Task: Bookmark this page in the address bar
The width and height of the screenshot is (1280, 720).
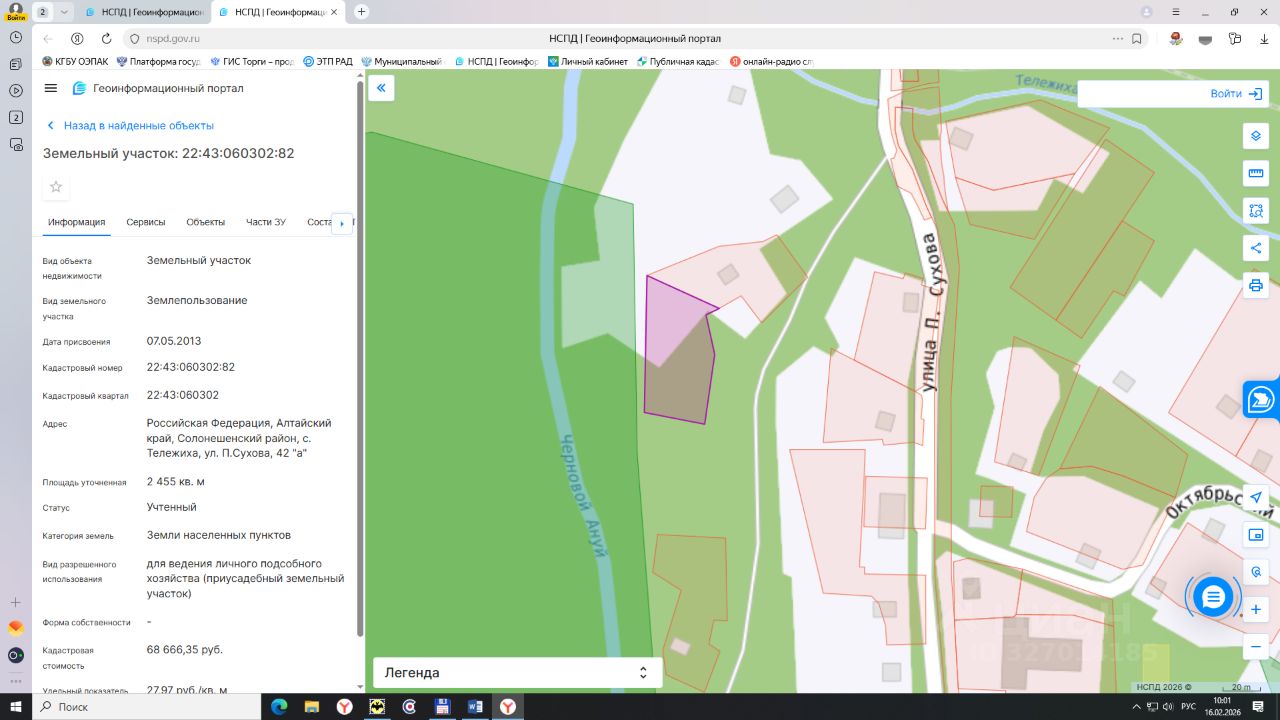Action: (x=1137, y=39)
